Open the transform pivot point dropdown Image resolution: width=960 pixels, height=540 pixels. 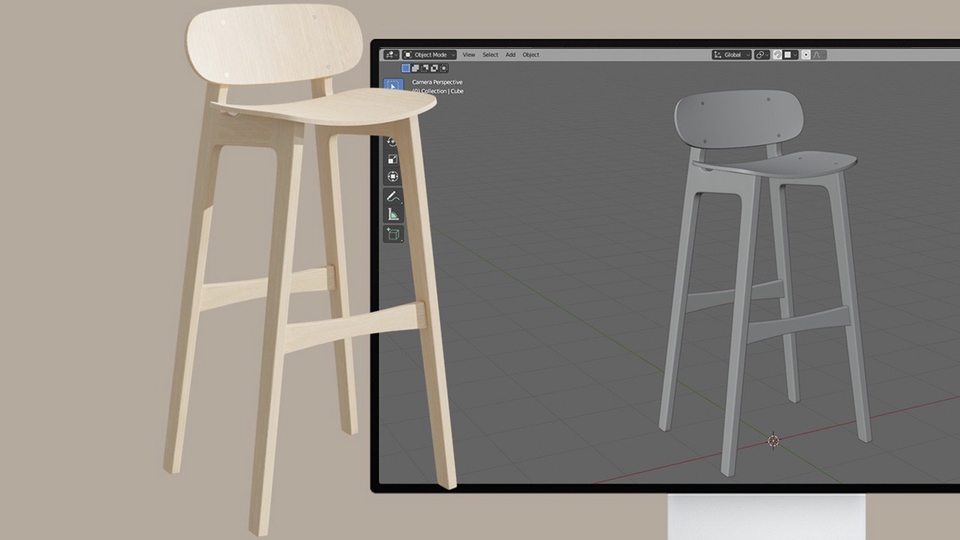pos(761,54)
